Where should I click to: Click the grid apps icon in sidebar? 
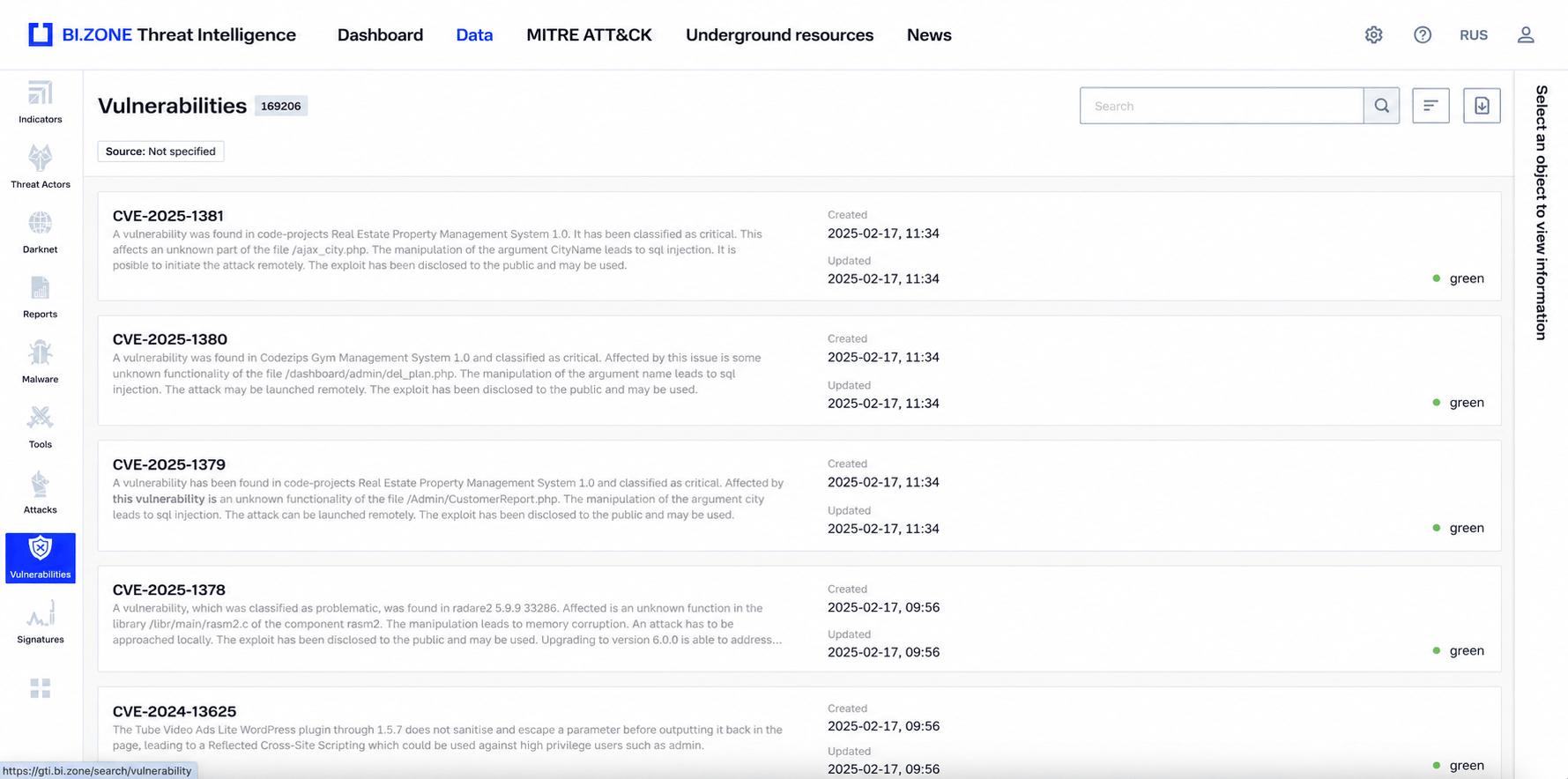tap(41, 688)
